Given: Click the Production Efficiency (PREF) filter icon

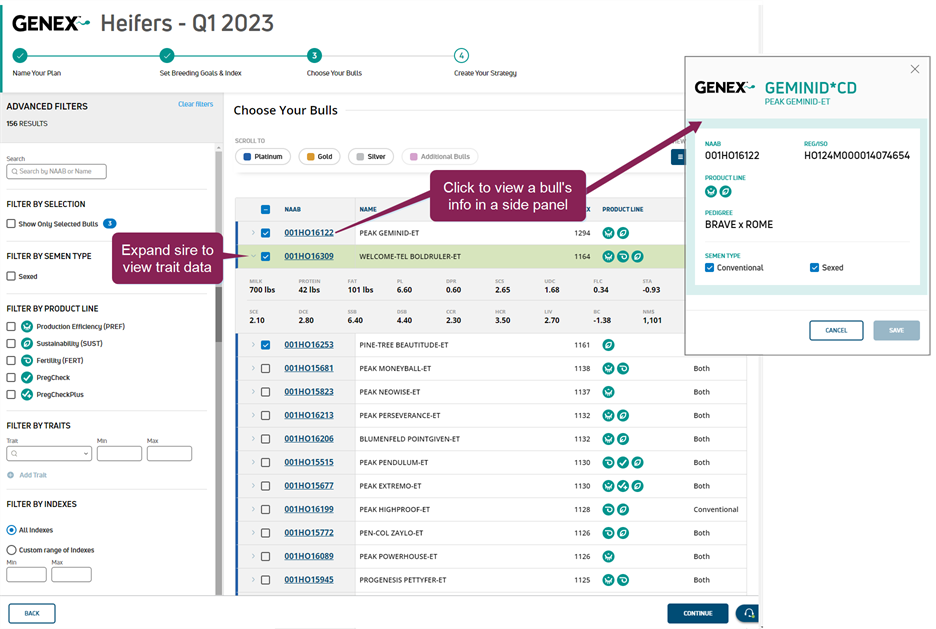Looking at the screenshot, I should (27, 326).
